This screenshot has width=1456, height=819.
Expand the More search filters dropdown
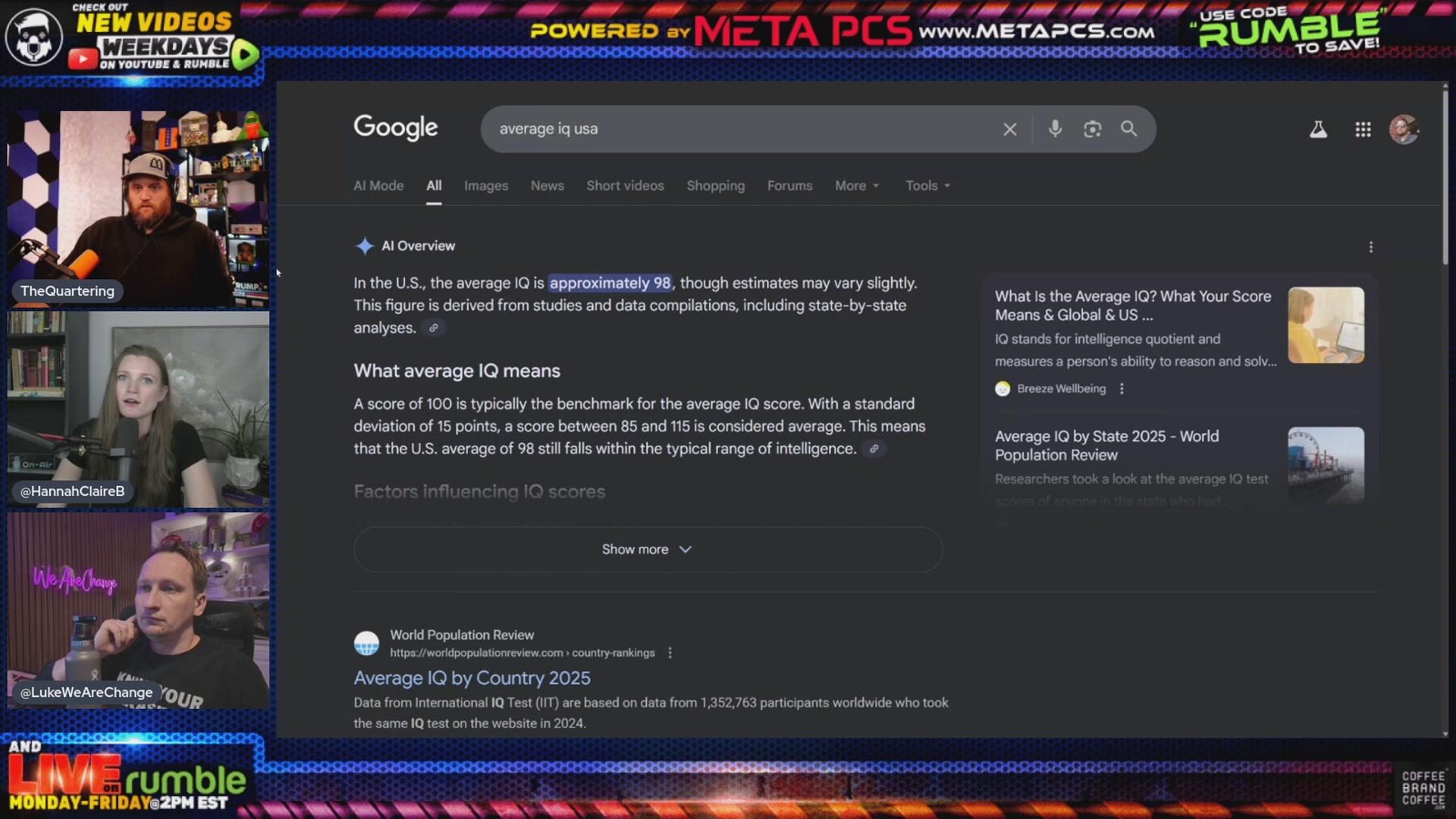click(857, 186)
